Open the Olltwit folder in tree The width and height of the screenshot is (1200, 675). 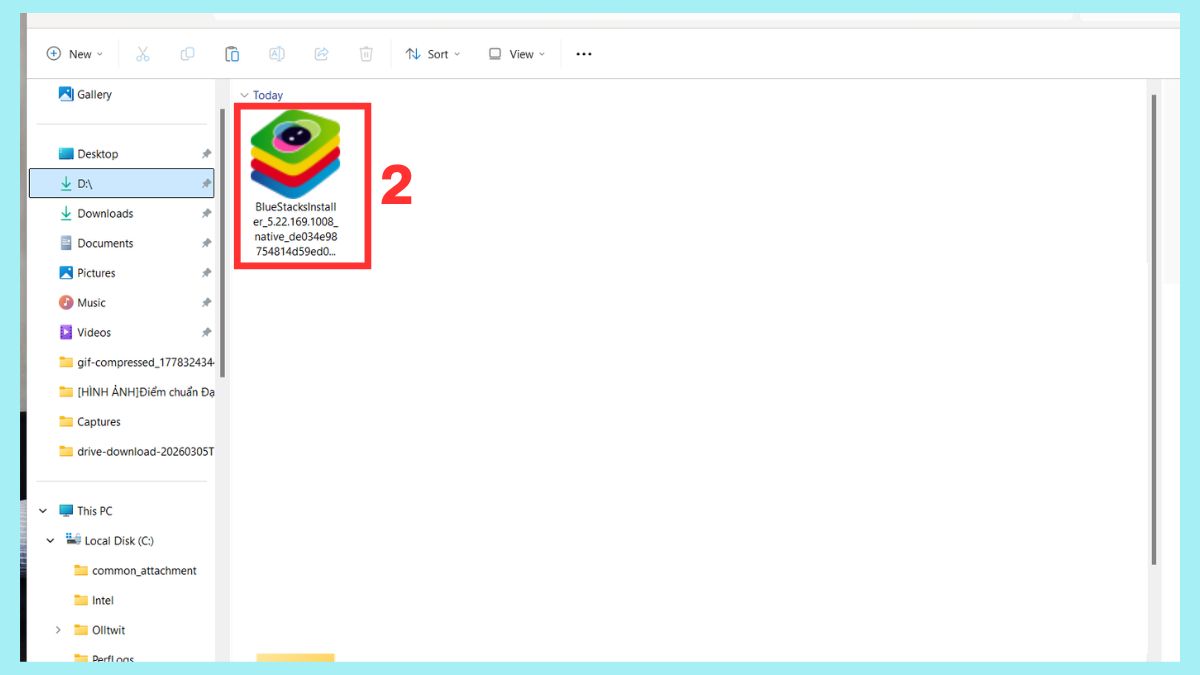pyautogui.click(x=99, y=630)
